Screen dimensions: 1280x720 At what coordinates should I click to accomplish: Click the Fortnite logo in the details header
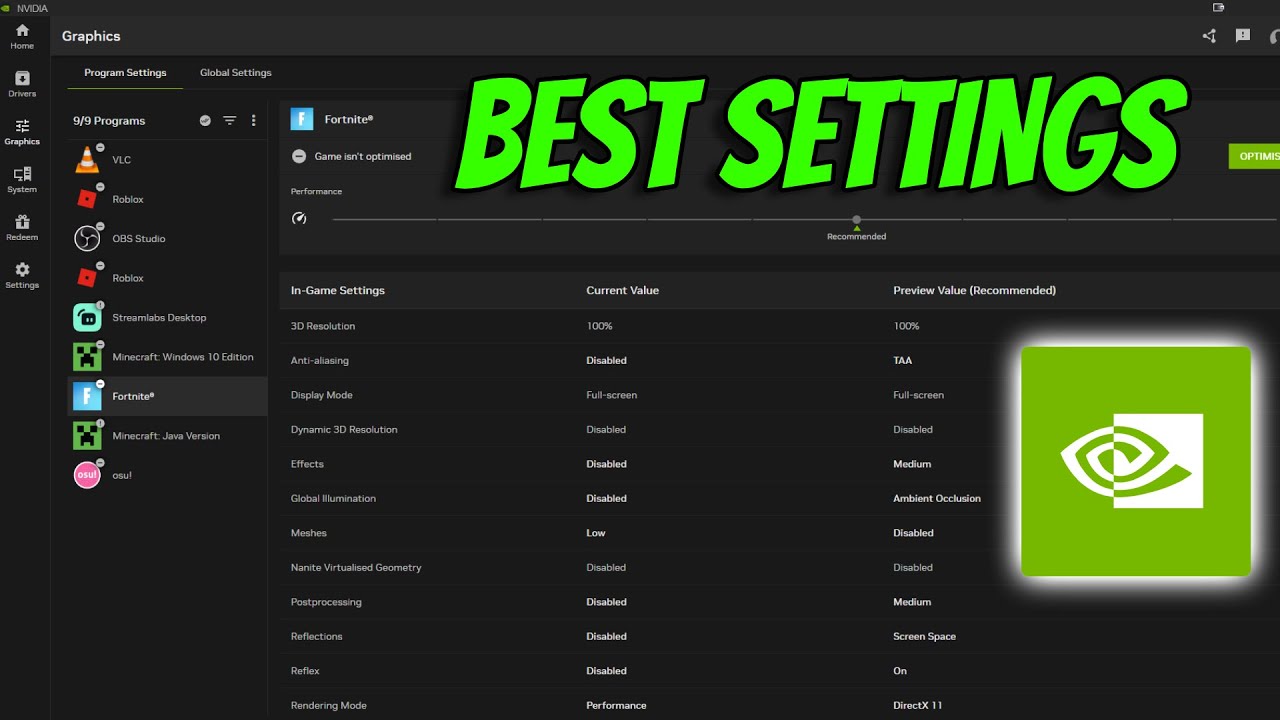tap(302, 119)
